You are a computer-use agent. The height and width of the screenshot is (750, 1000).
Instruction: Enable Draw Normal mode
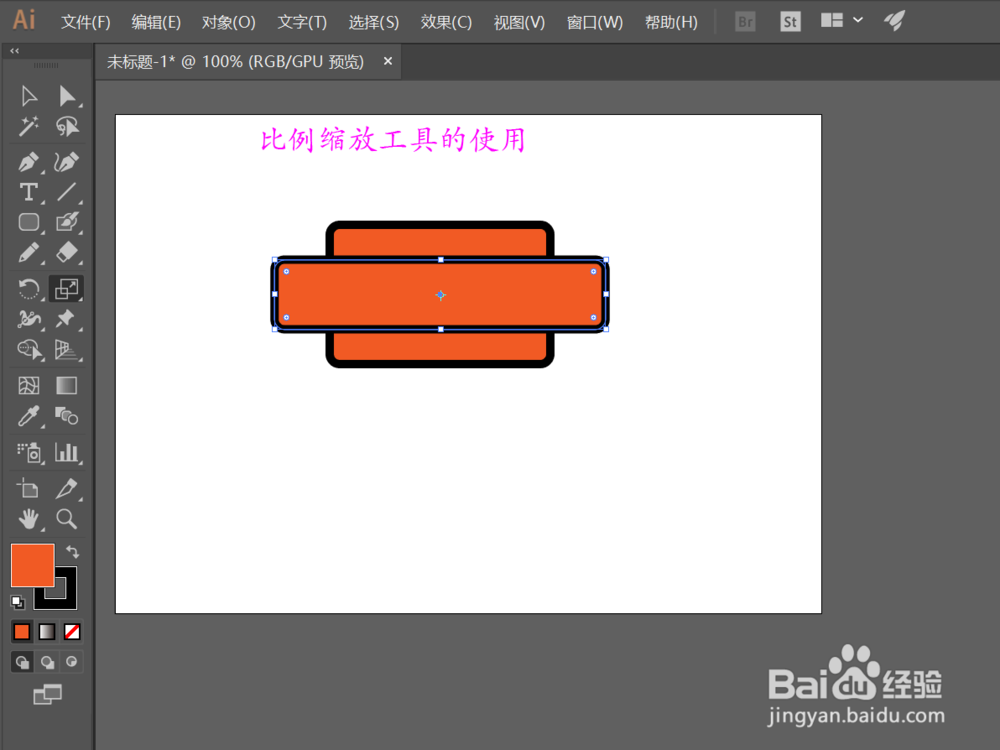click(x=22, y=662)
